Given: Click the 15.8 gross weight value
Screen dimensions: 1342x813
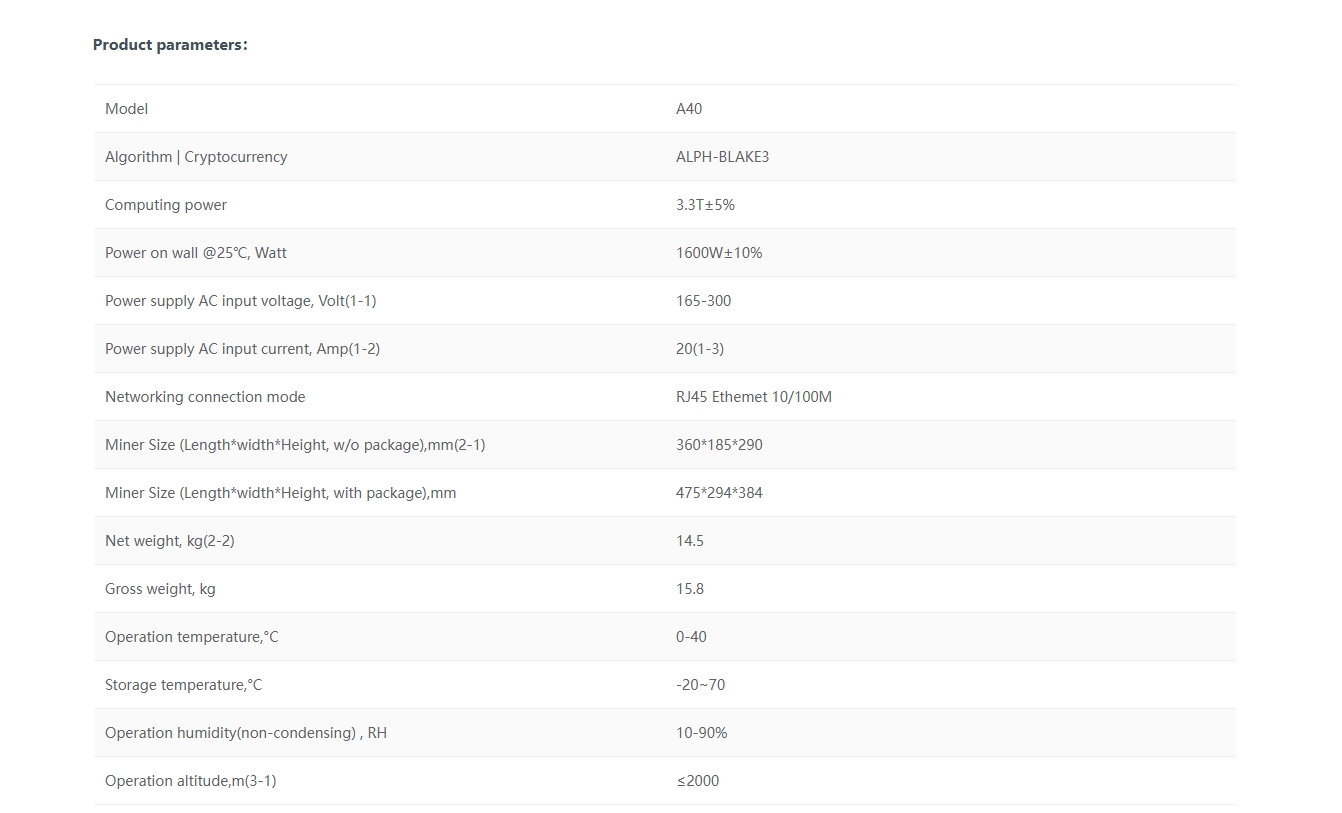Looking at the screenshot, I should 690,589.
